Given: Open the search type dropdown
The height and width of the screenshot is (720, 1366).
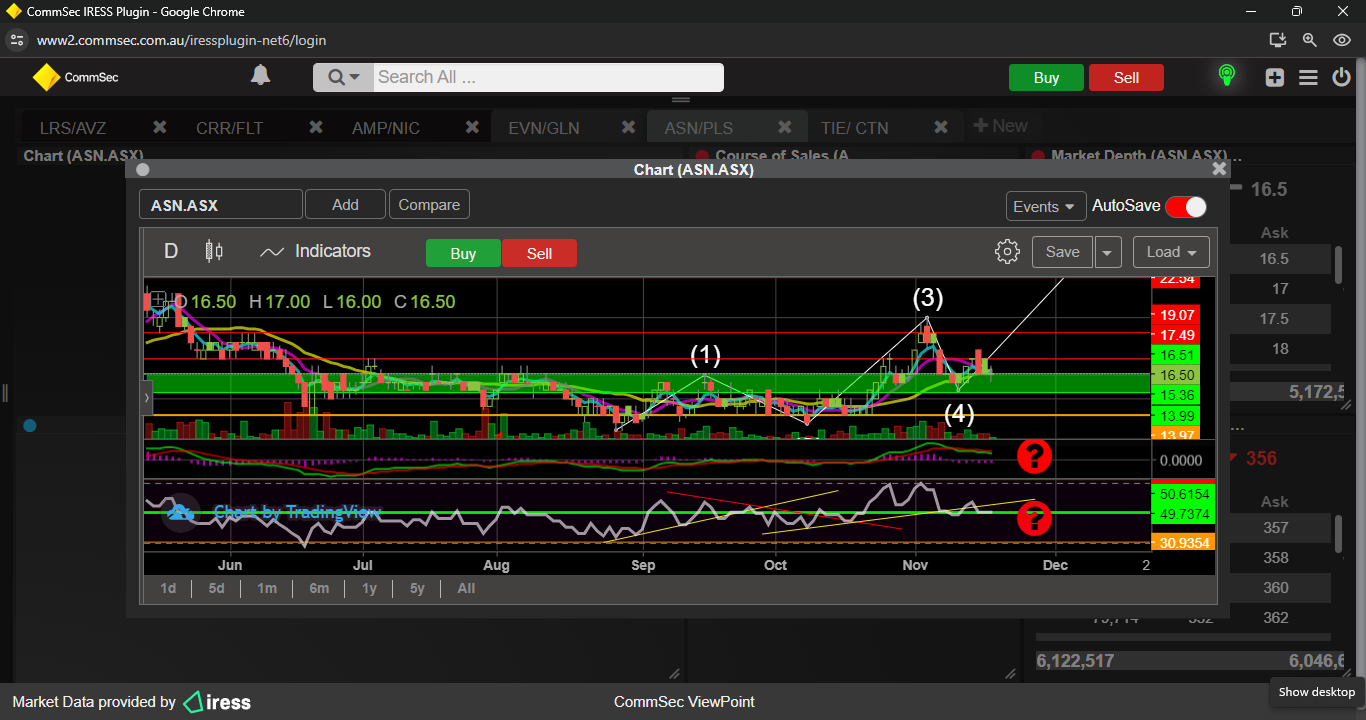Looking at the screenshot, I should [343, 77].
